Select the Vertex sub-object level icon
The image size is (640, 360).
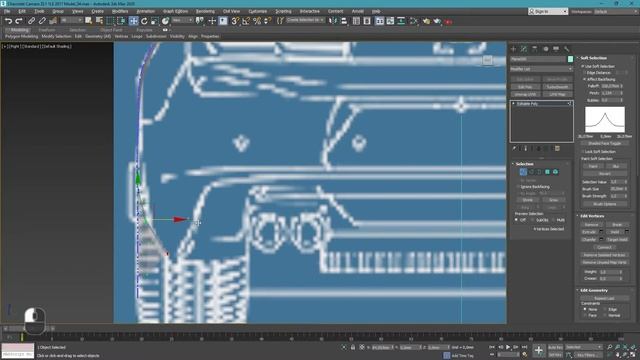(x=523, y=172)
